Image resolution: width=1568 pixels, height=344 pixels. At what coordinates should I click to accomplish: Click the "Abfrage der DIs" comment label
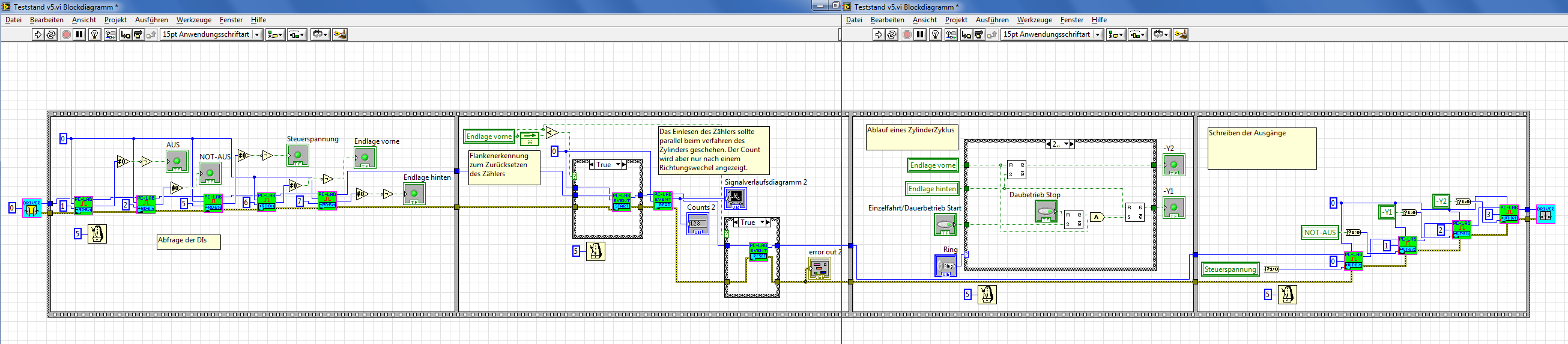(x=188, y=242)
